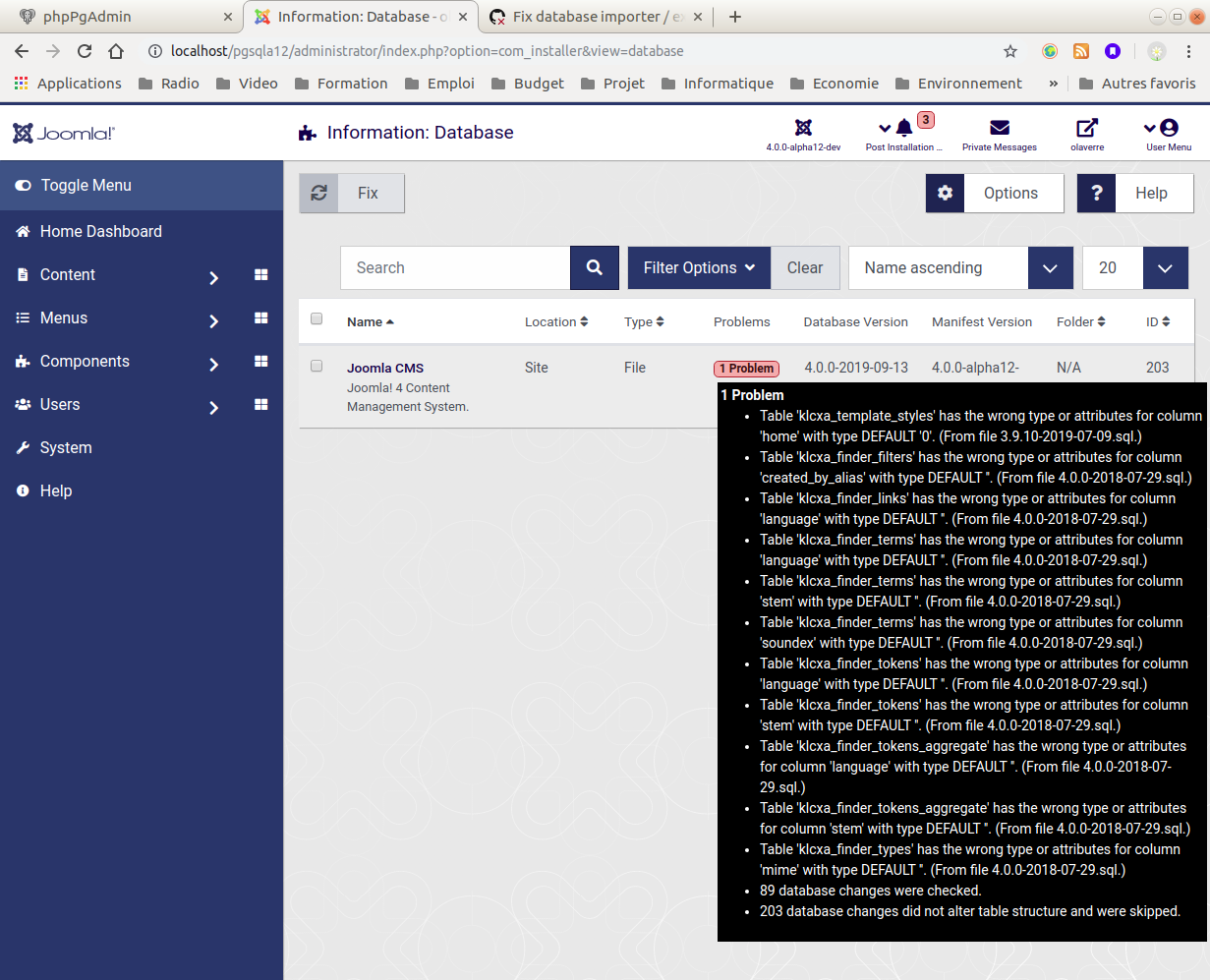Sort by Location column header
Screen dimensions: 1210x980
pyautogui.click(x=556, y=321)
